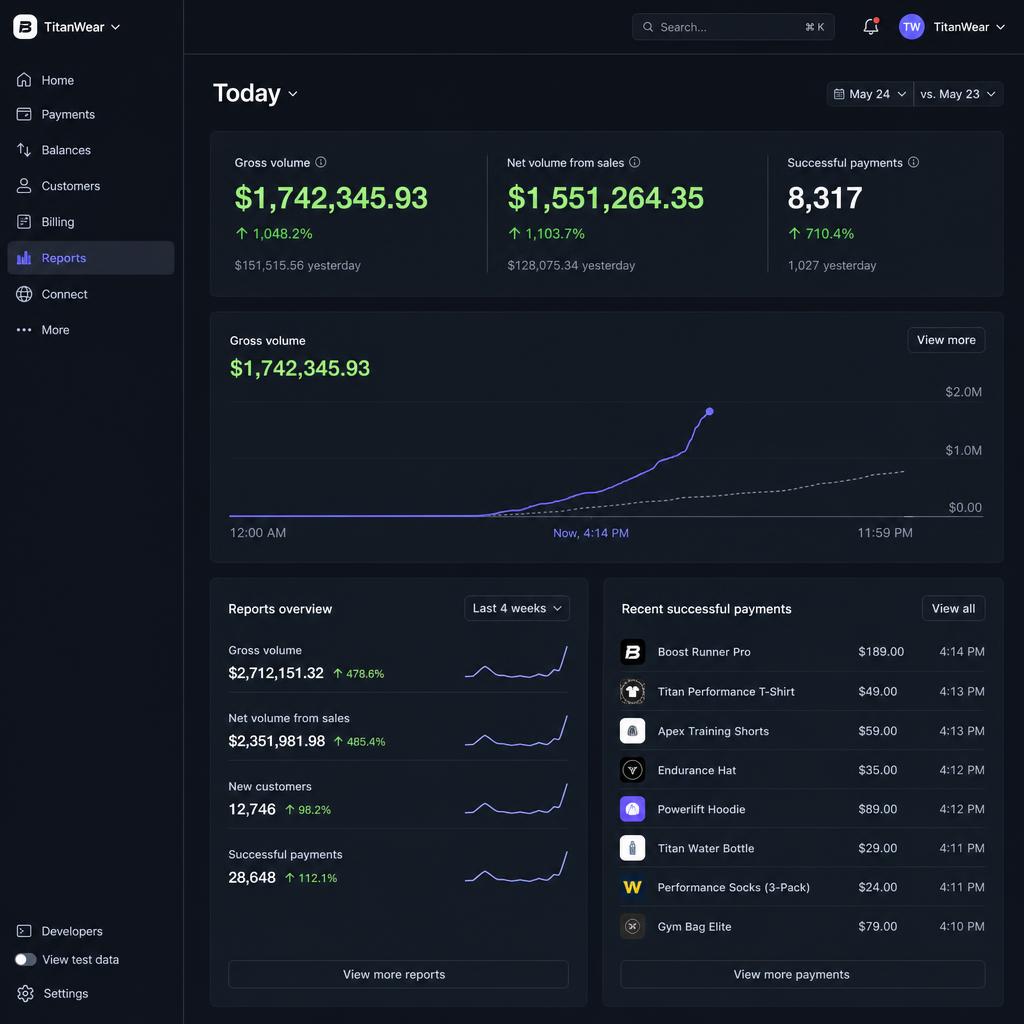Click the TW account avatar
Image resolution: width=1024 pixels, height=1024 pixels.
point(911,27)
